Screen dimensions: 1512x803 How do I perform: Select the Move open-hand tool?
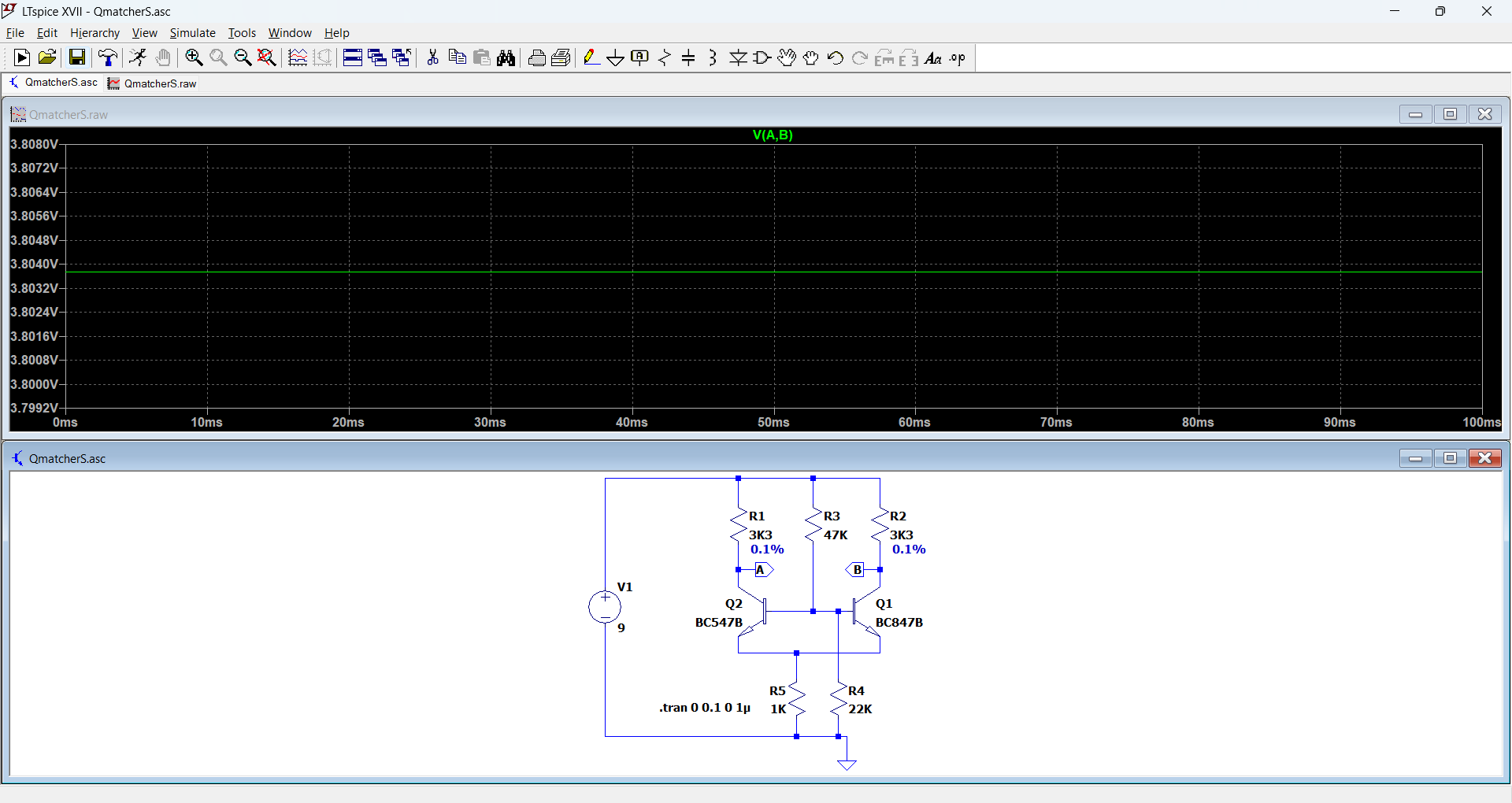click(787, 57)
